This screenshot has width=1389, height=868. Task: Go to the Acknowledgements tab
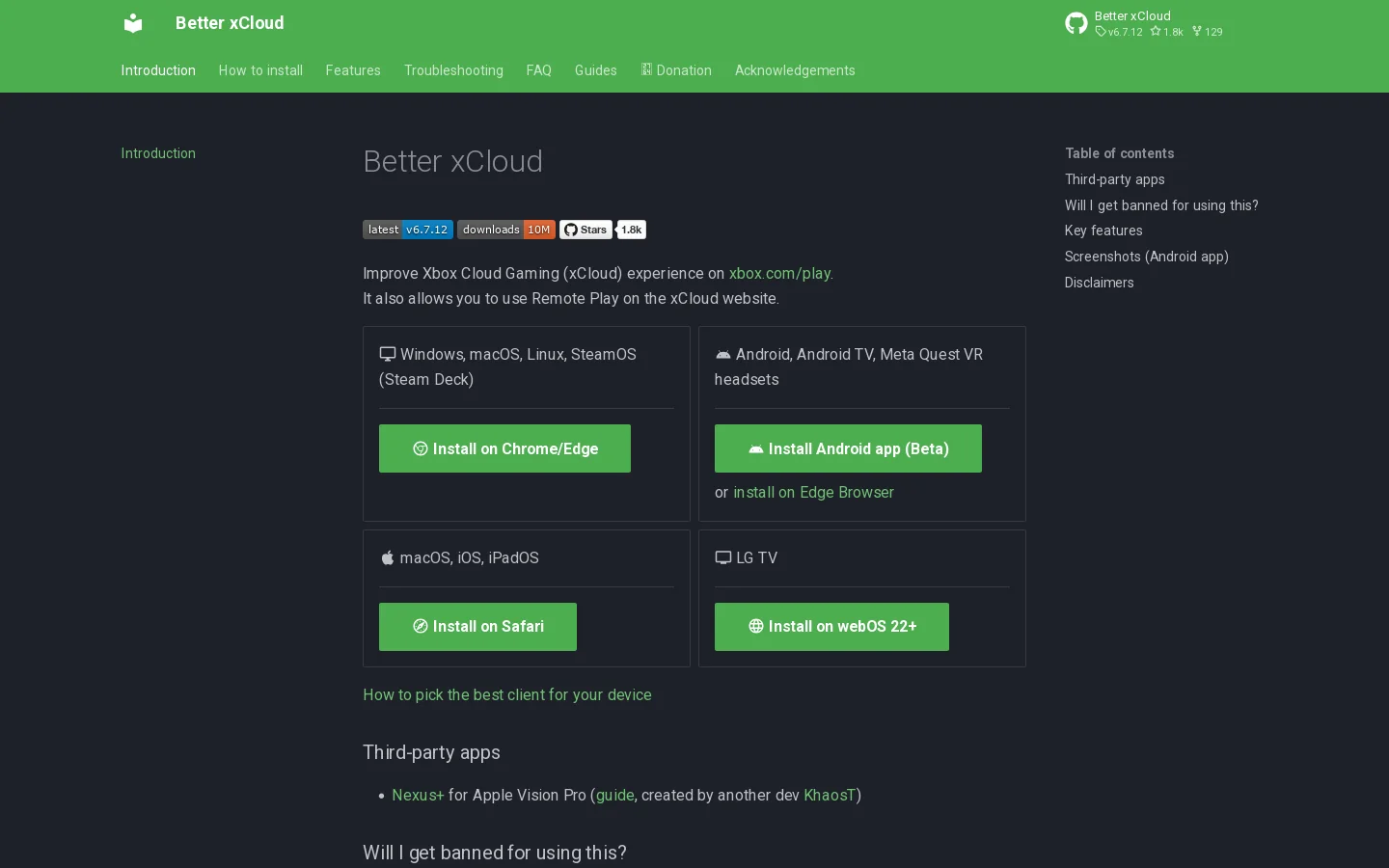[795, 70]
